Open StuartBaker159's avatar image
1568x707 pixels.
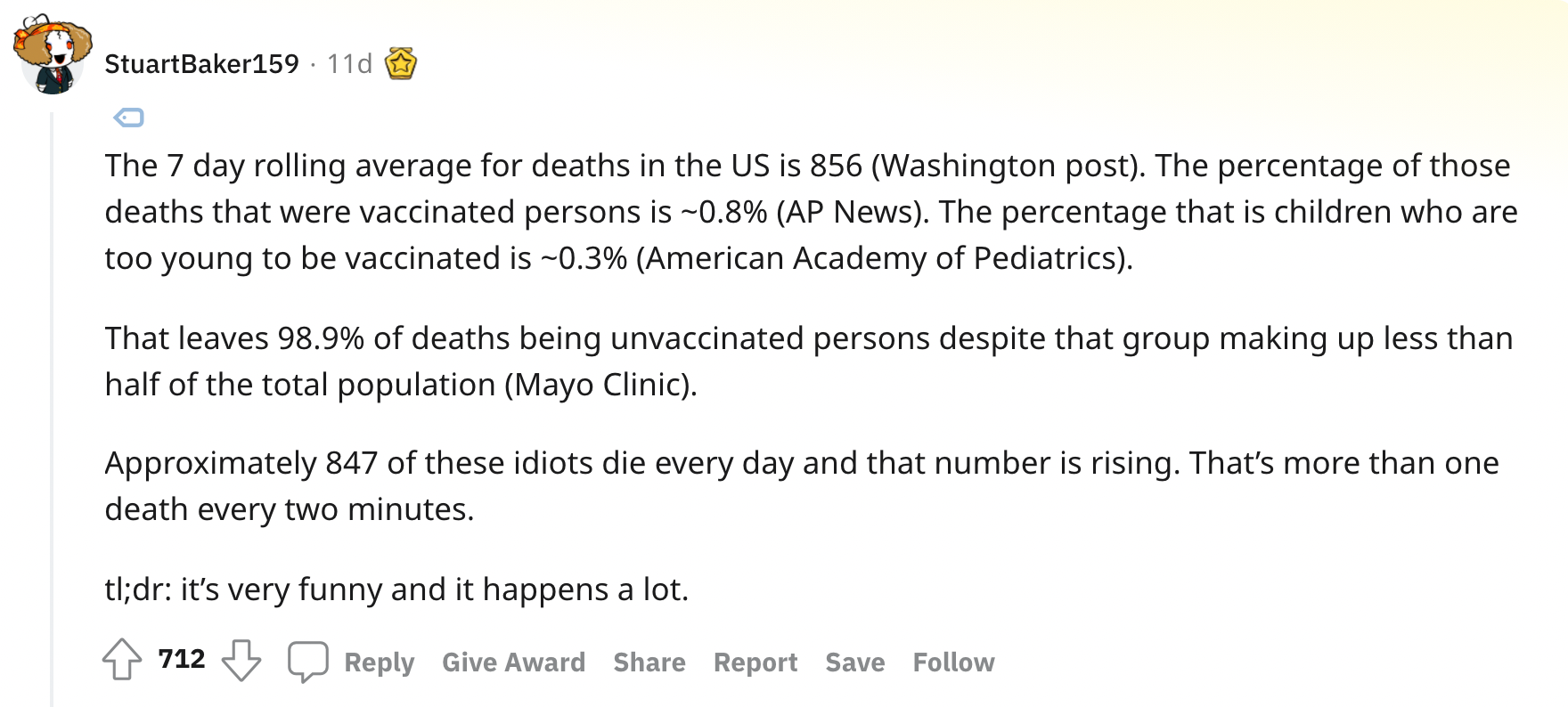point(53,55)
